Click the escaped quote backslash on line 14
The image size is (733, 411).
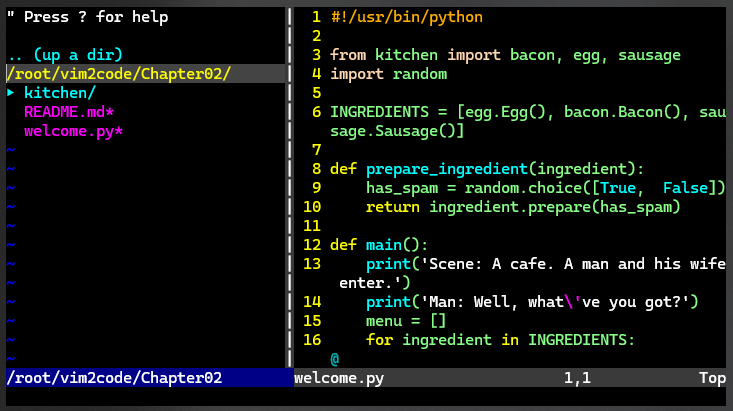[568, 302]
